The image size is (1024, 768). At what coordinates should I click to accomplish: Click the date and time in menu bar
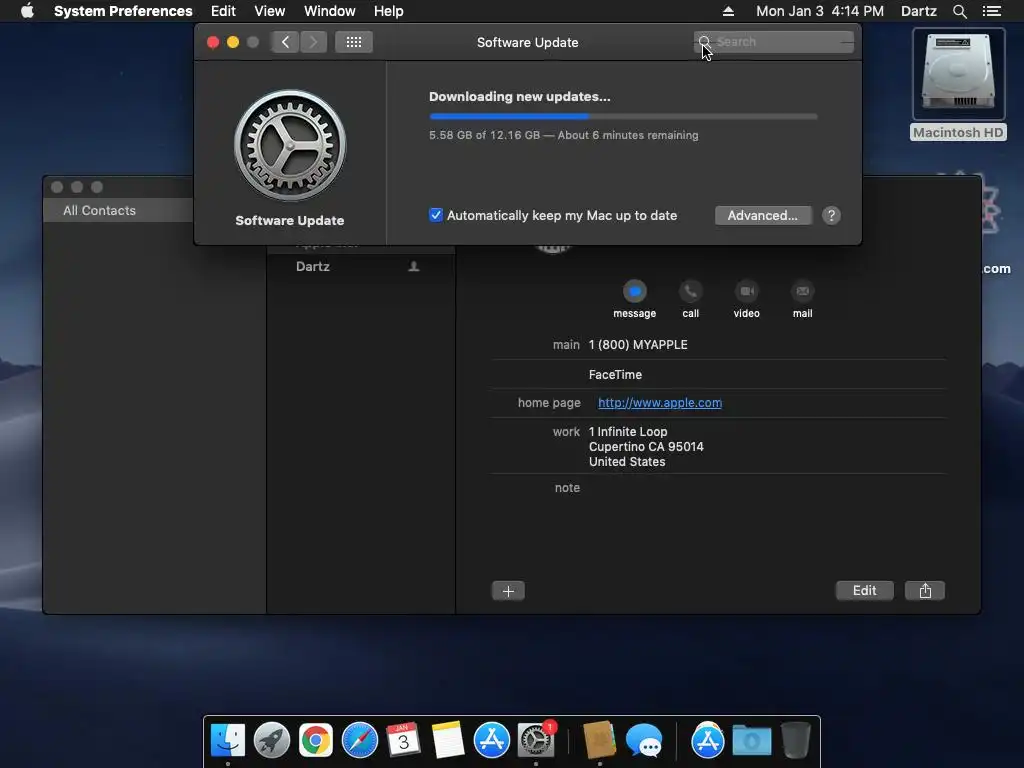tap(820, 11)
